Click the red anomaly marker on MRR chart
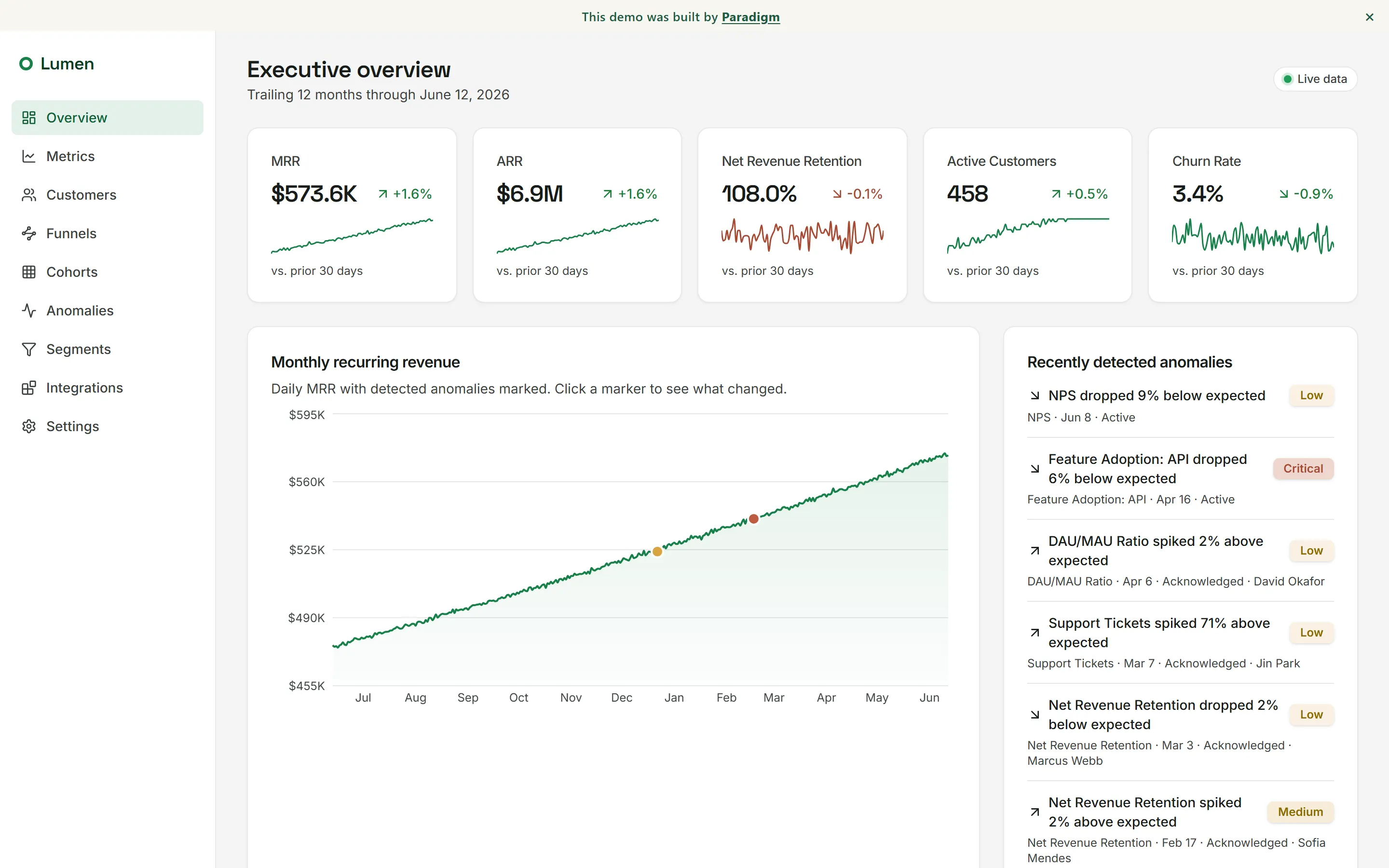The width and height of the screenshot is (1389, 868). pos(754,519)
